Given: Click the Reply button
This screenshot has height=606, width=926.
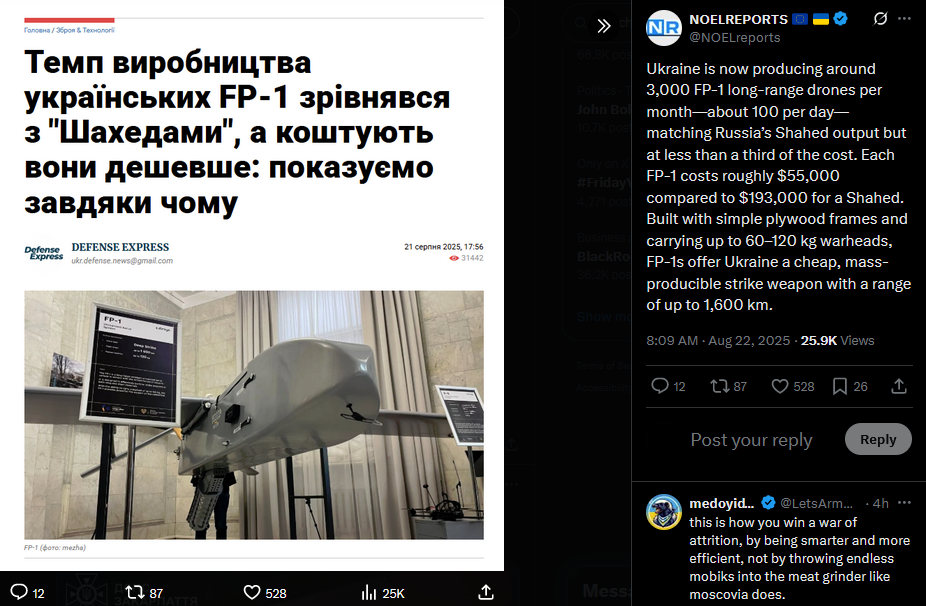Looking at the screenshot, I should pyautogui.click(x=878, y=439).
